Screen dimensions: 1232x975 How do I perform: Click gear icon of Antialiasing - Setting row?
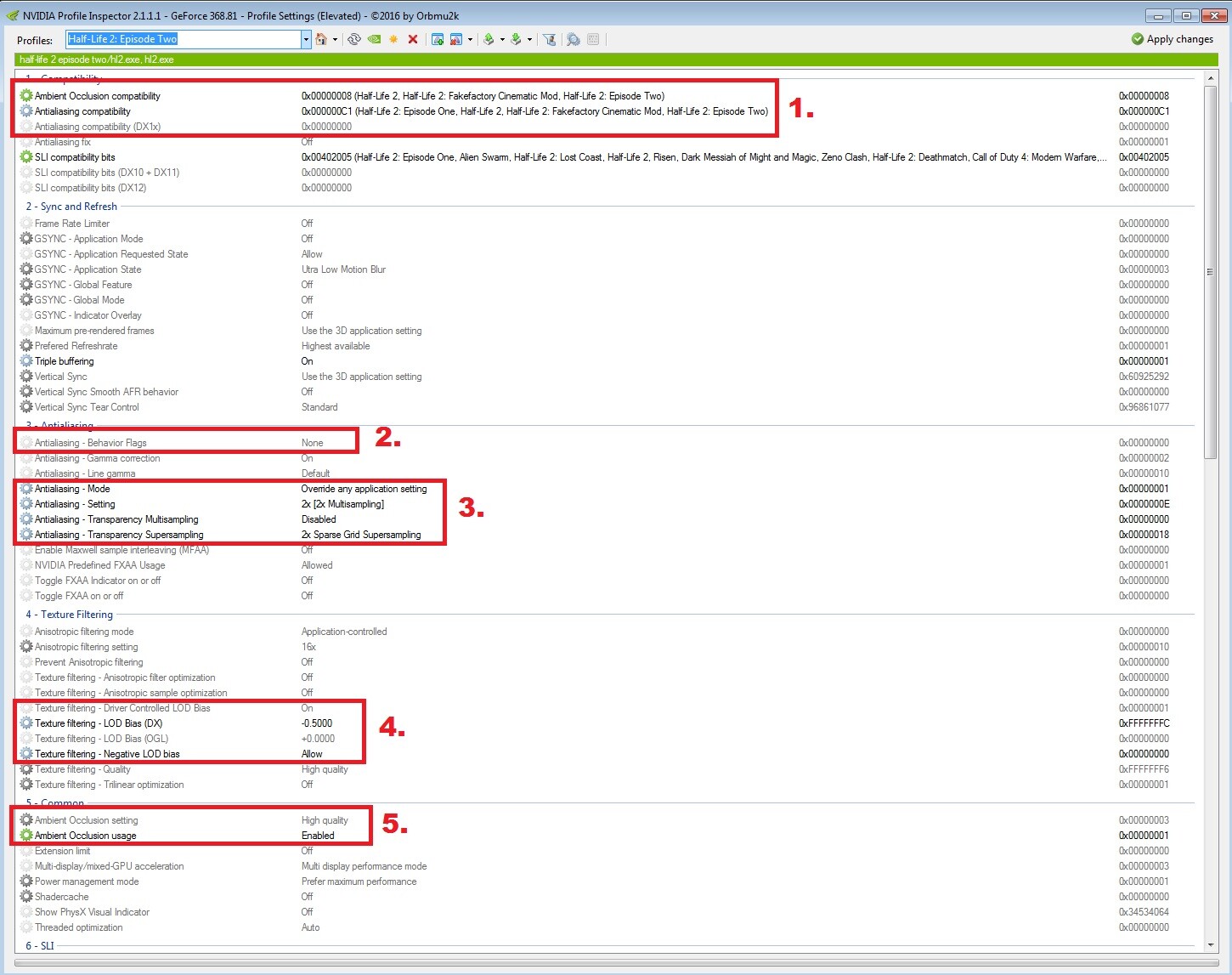coord(26,504)
